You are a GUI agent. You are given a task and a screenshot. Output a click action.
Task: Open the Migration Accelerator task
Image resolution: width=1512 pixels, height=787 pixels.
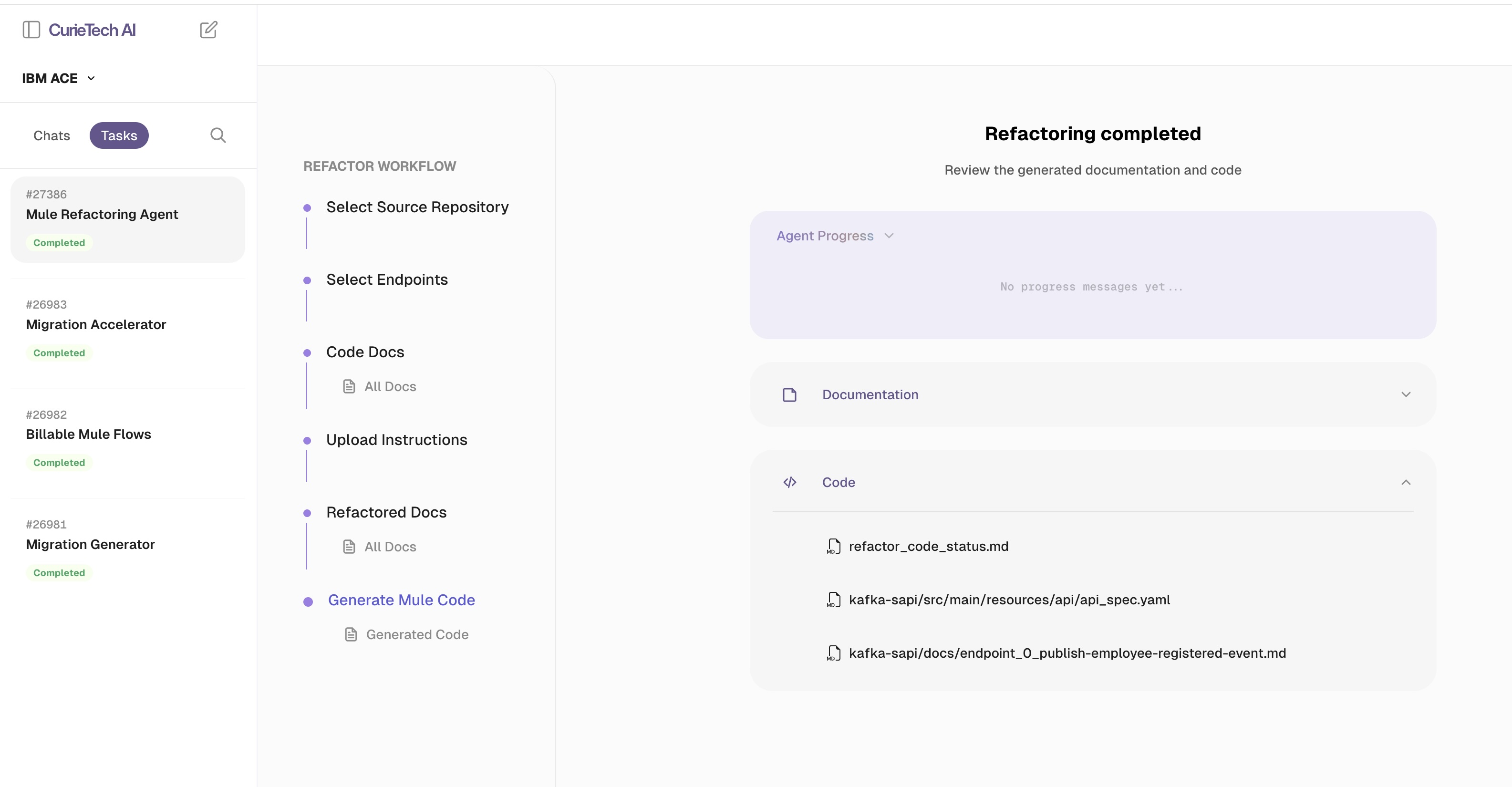(x=96, y=324)
